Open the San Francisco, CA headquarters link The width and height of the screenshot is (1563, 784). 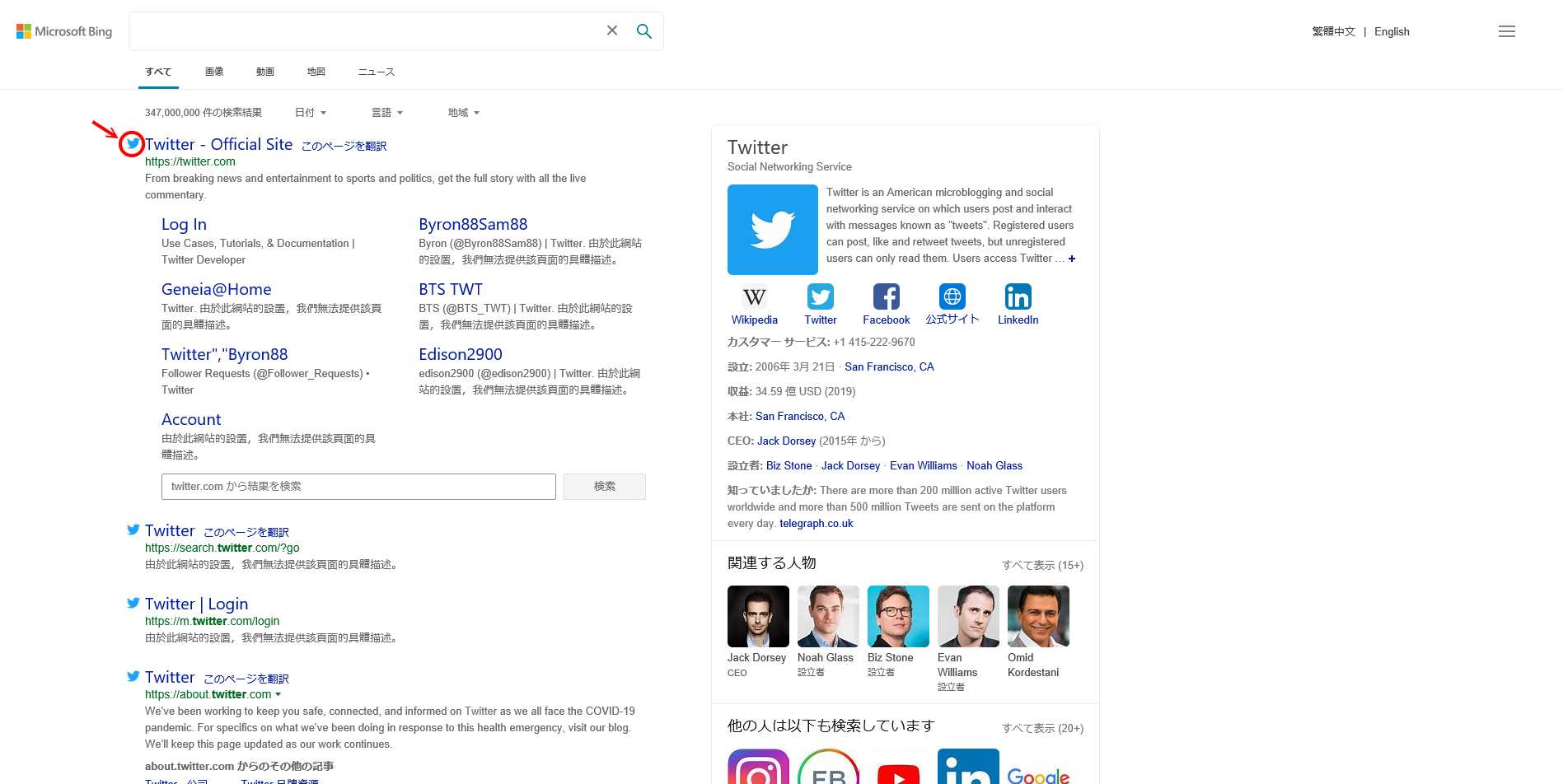coord(800,417)
